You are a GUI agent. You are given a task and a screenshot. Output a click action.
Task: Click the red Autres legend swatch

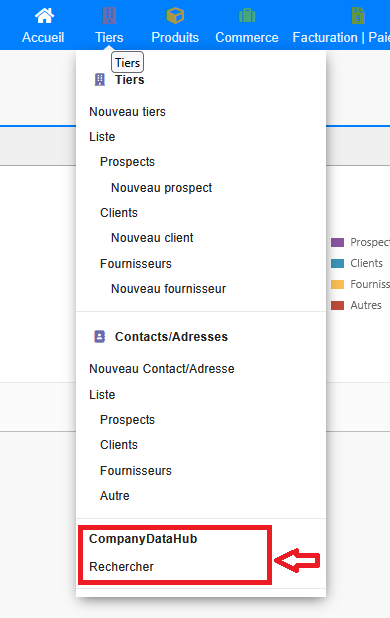point(338,305)
